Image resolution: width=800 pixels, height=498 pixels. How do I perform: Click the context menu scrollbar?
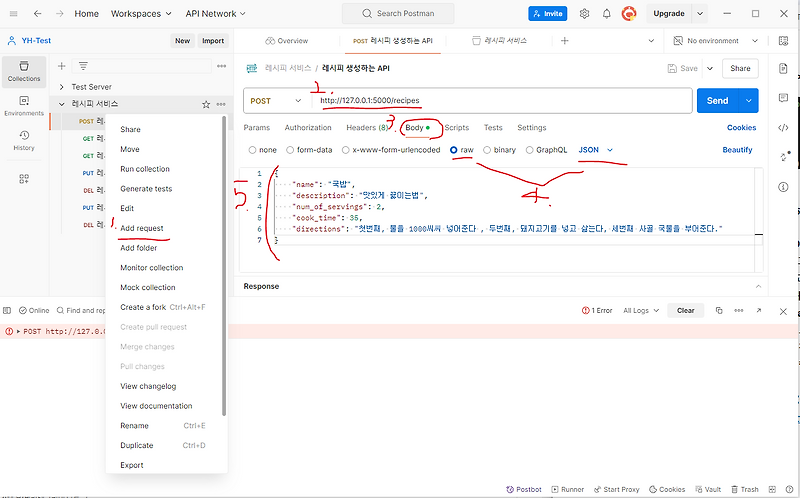point(224,265)
